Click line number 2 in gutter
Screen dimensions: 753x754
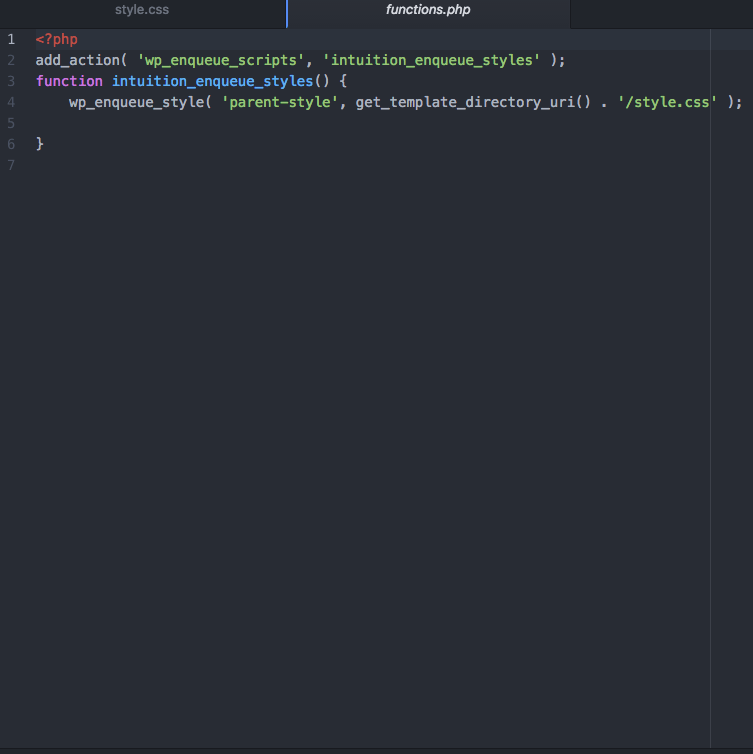point(11,61)
